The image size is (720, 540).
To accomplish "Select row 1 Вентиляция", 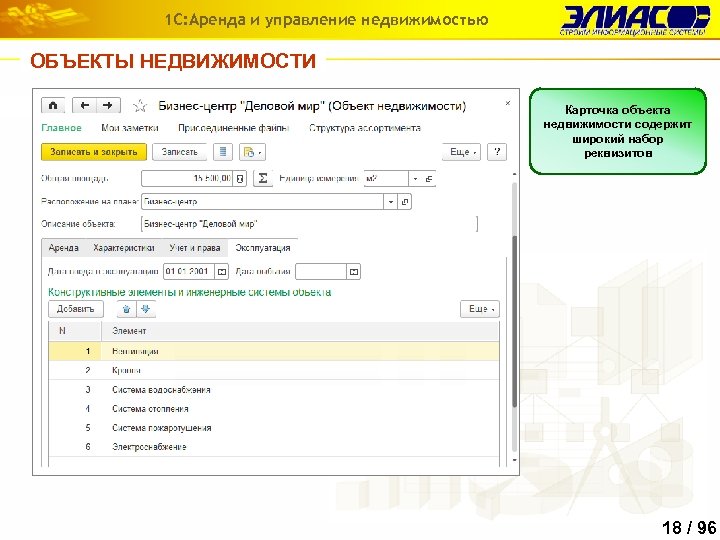I will (x=274, y=351).
